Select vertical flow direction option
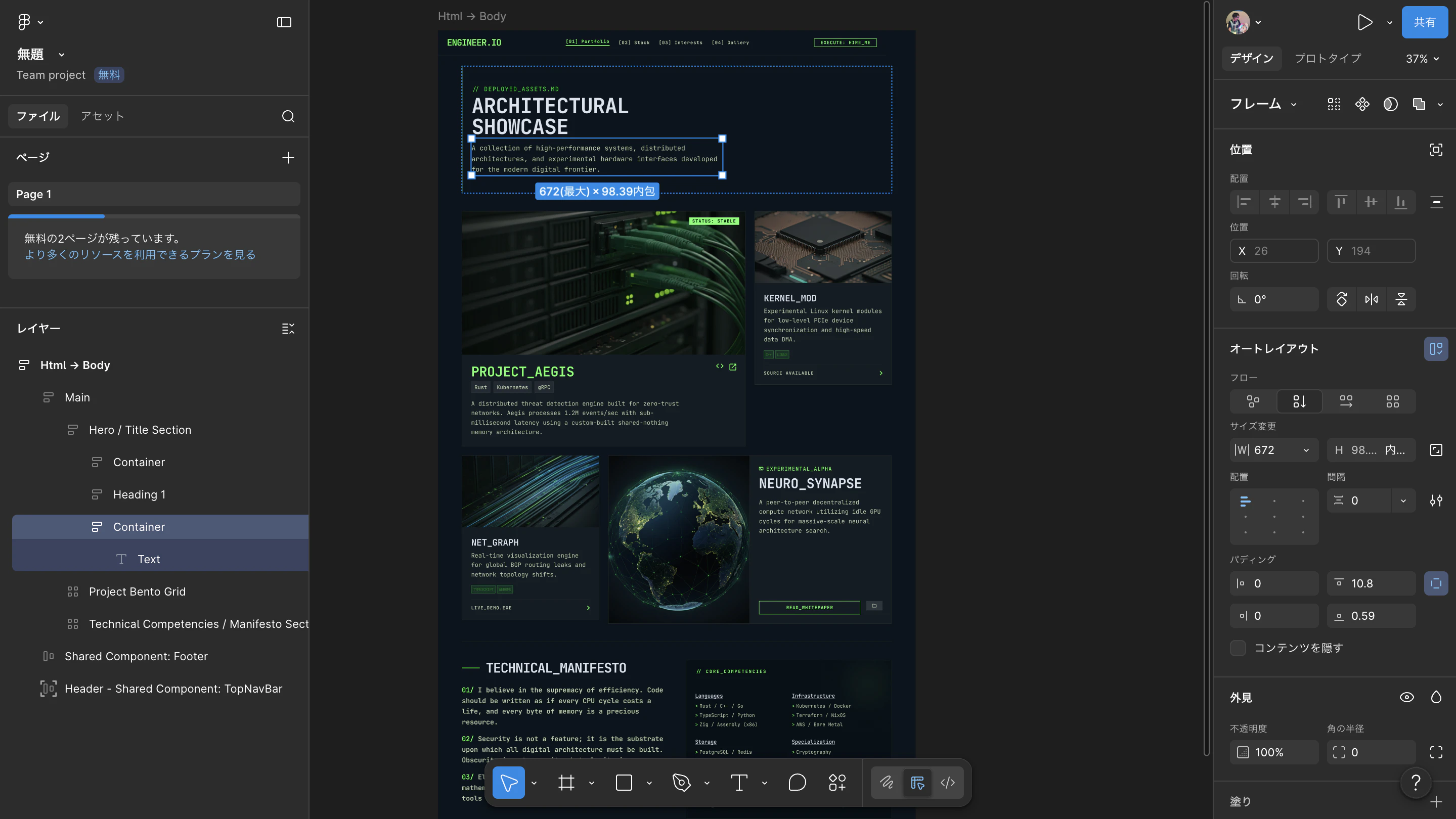The image size is (1456, 819). pyautogui.click(x=1299, y=401)
